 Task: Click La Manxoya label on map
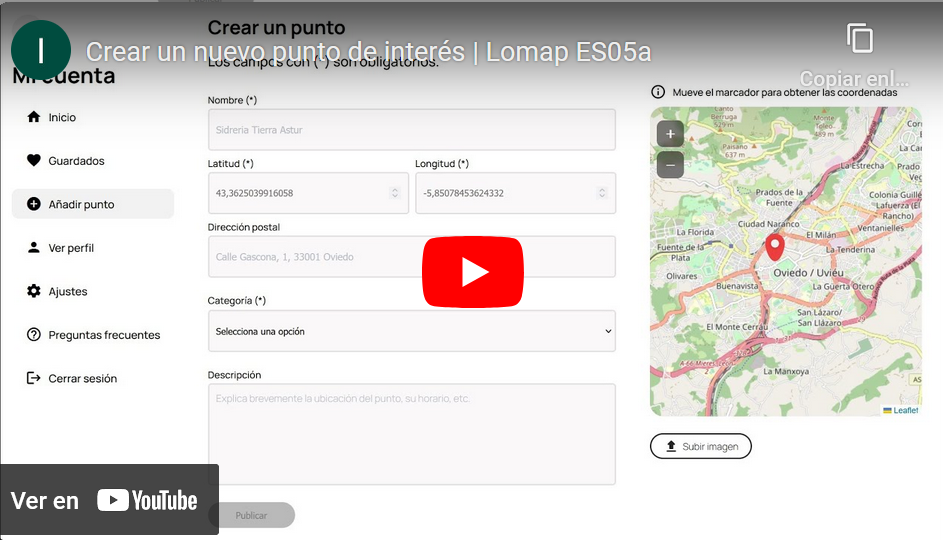(x=786, y=371)
